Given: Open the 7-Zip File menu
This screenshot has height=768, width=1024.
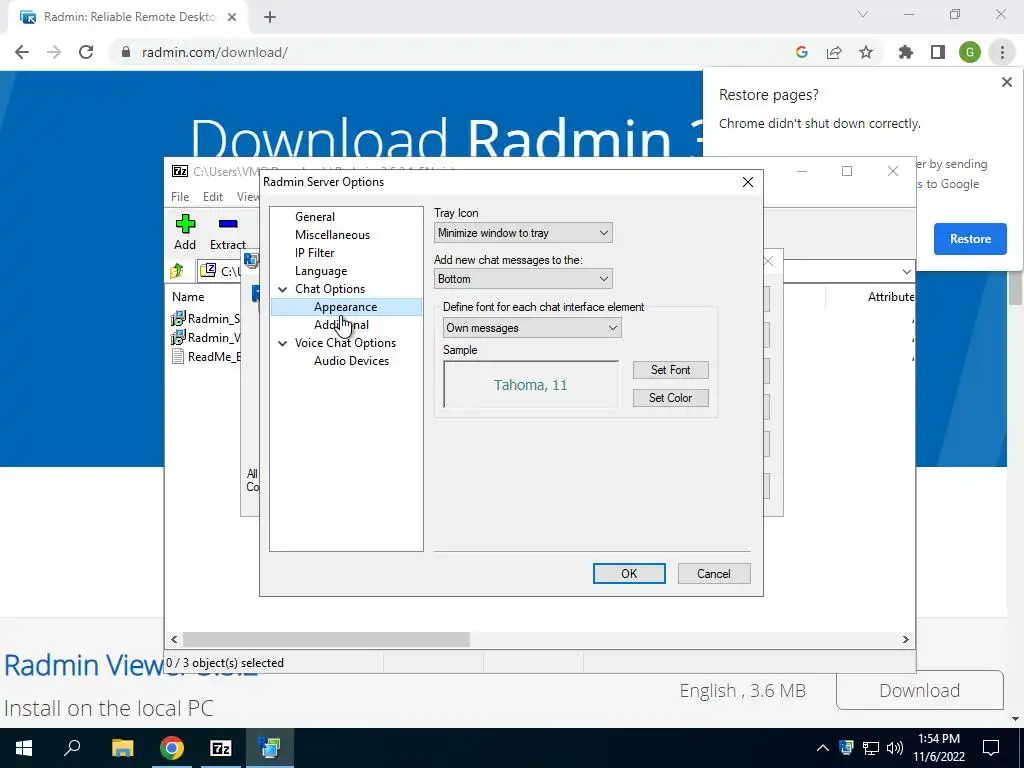Looking at the screenshot, I should point(180,197).
